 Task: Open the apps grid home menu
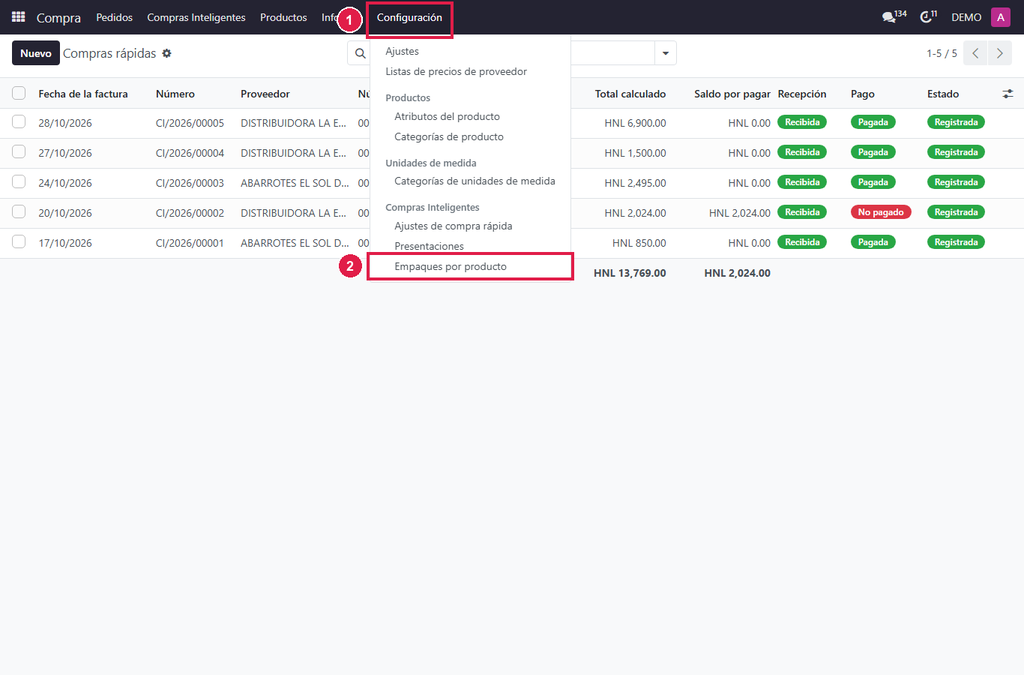coord(18,17)
